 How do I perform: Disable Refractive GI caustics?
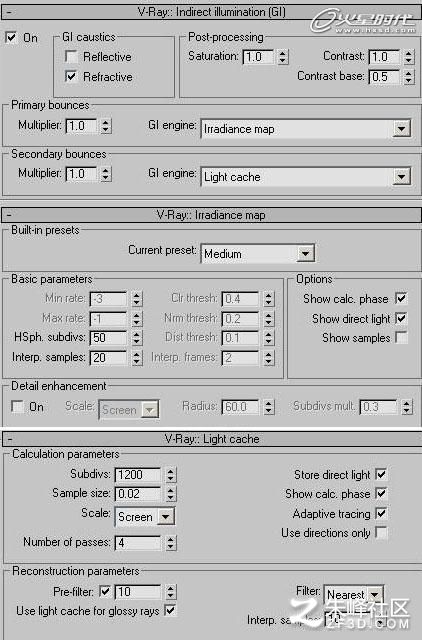pos(71,76)
